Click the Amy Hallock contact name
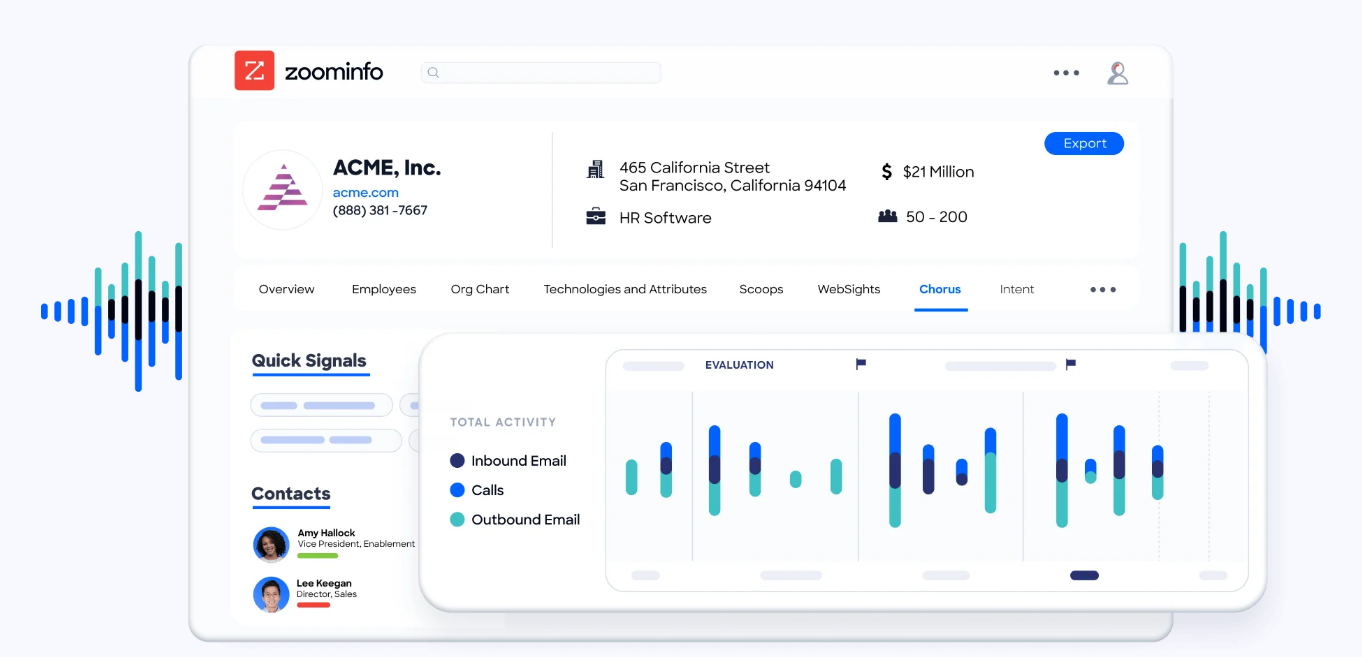This screenshot has height=657, width=1362. [326, 533]
